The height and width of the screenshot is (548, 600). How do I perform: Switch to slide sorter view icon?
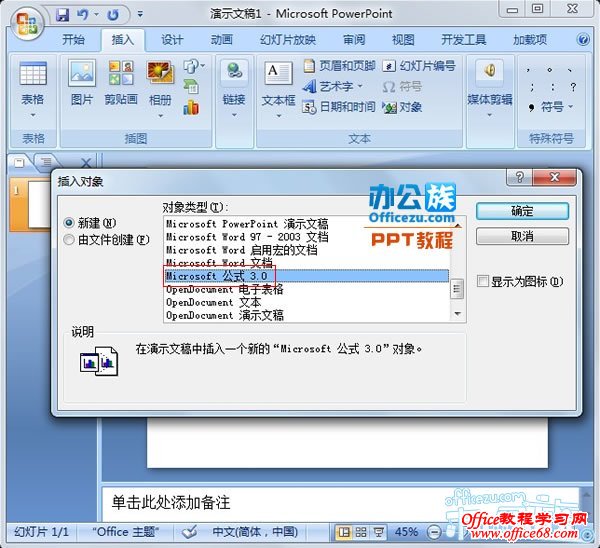click(361, 532)
